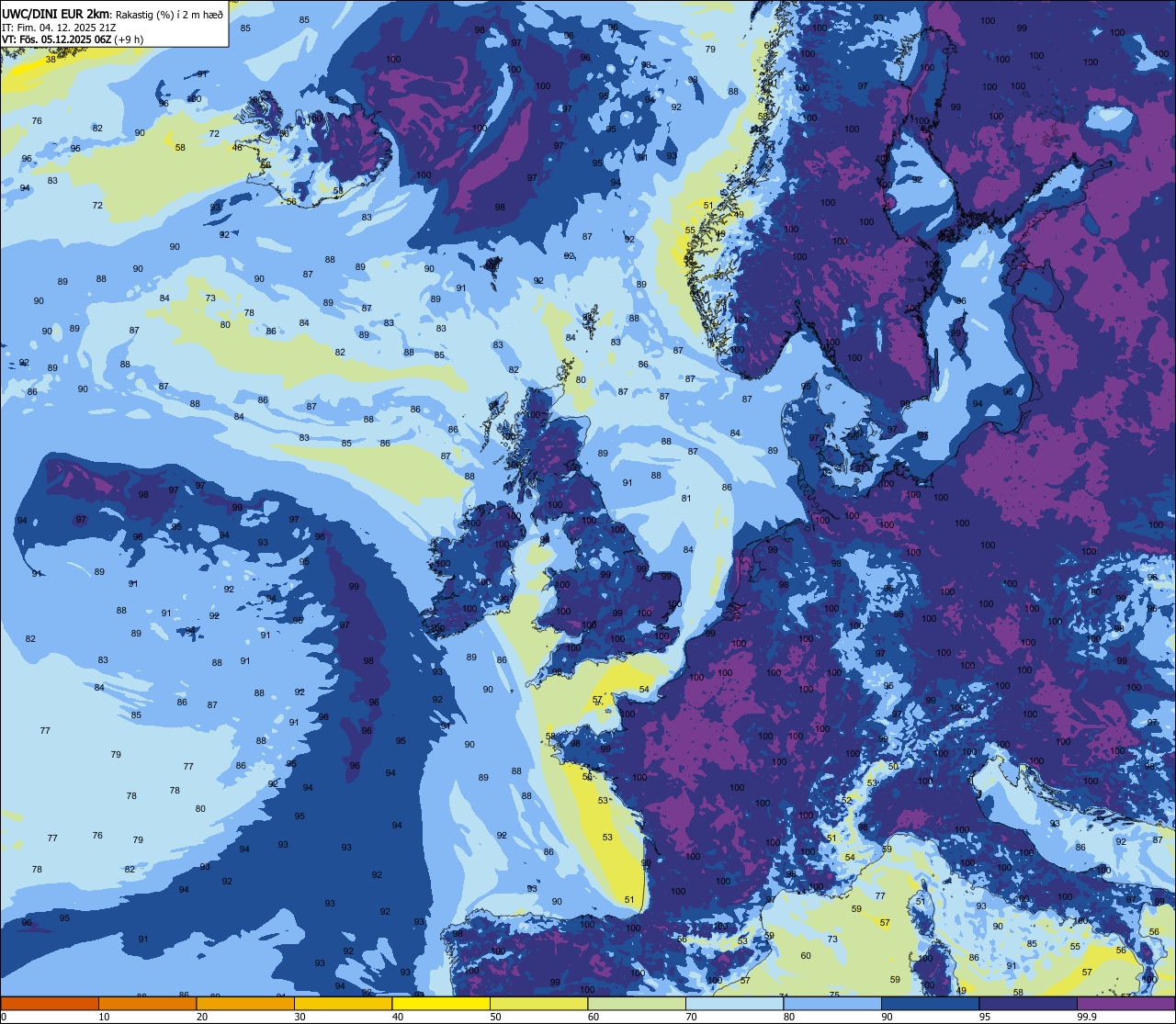Click the legend tick label 40
Image resolution: width=1176 pixels, height=1024 pixels.
(398, 1017)
